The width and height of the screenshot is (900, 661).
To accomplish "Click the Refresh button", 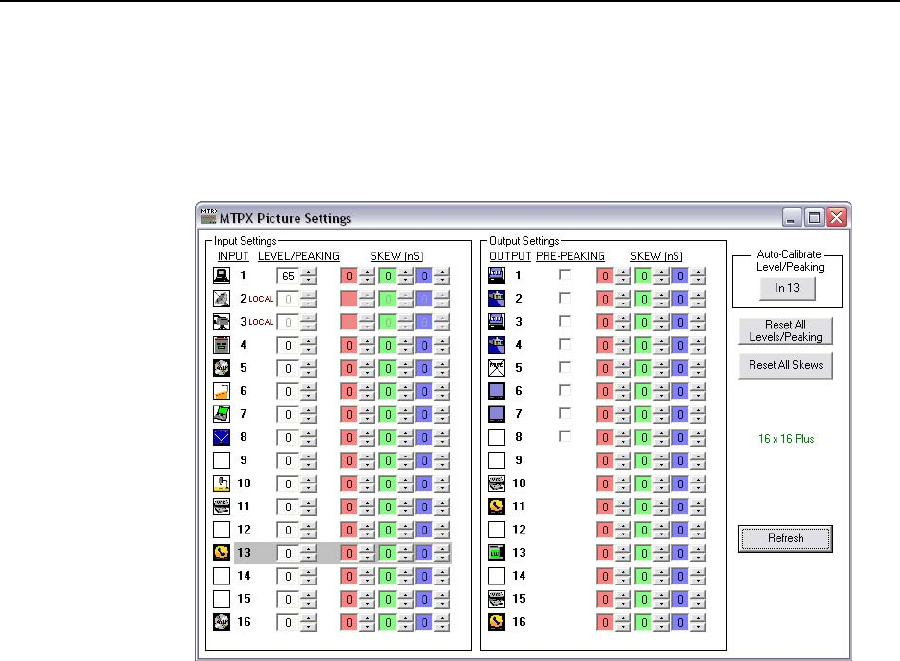I will (x=785, y=538).
